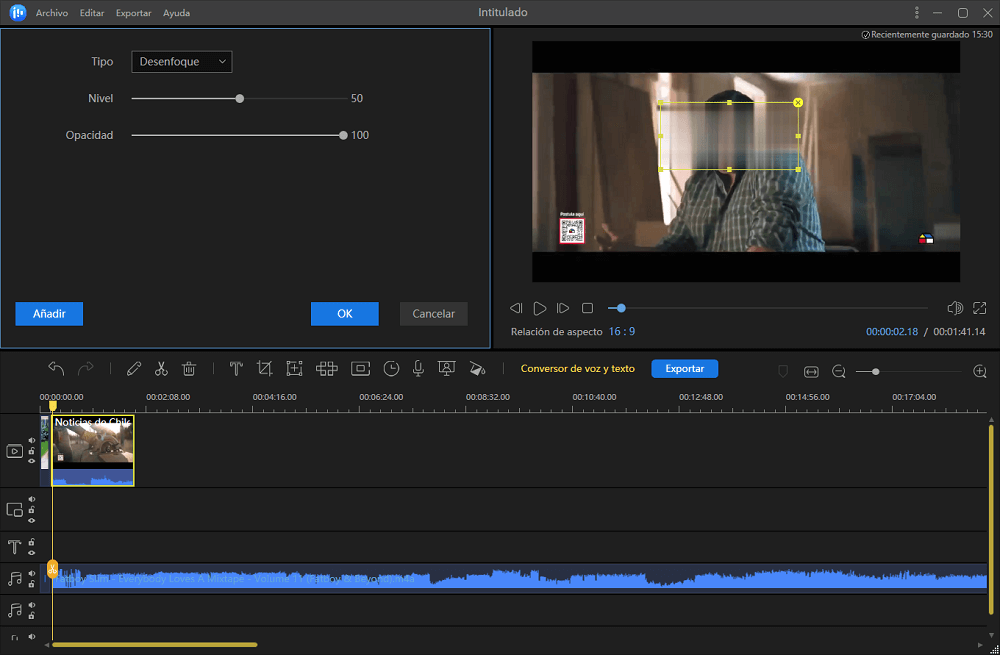The height and width of the screenshot is (655, 1000).
Task: Click the Freeze frame tool icon
Action: (x=360, y=369)
